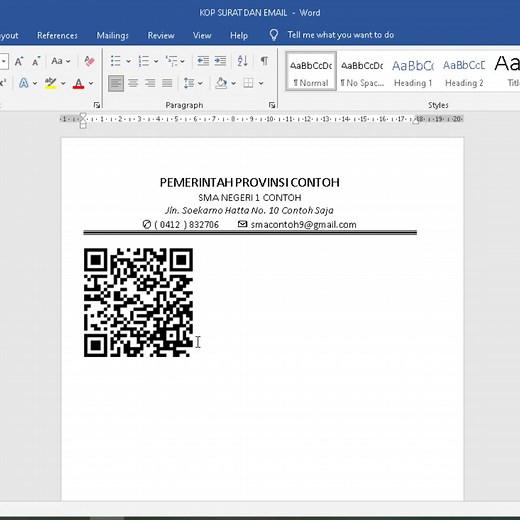Increase font size with Grow Font
This screenshot has width=520, height=520.
[19, 61]
